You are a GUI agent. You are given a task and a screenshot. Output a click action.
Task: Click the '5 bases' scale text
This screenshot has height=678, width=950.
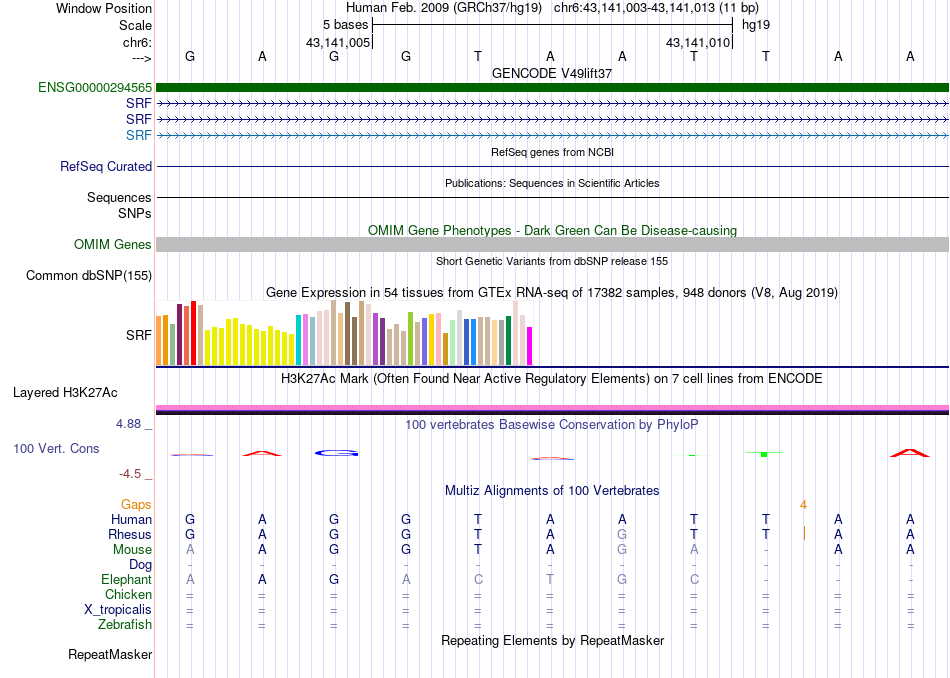(345, 25)
